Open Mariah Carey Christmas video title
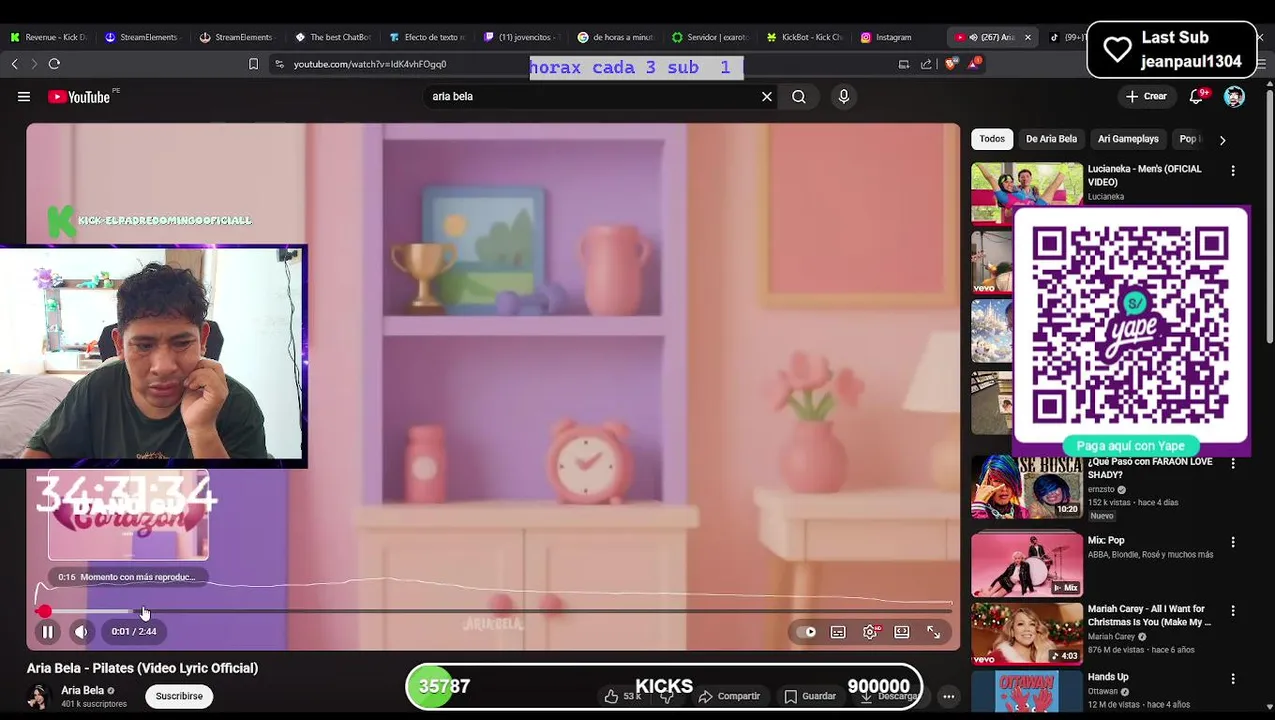 coord(1149,615)
